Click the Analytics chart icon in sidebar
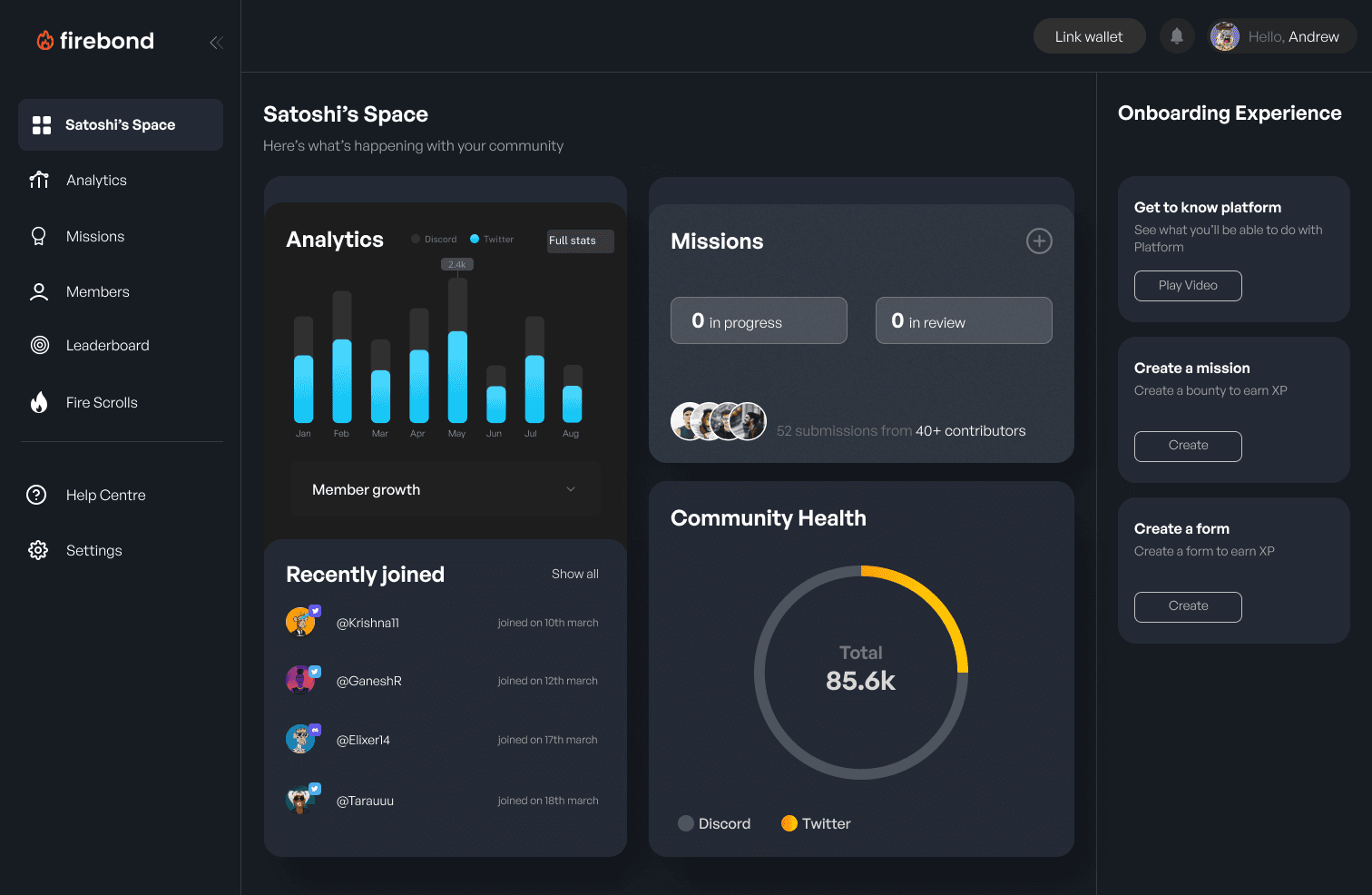1372x895 pixels. pyautogui.click(x=39, y=180)
